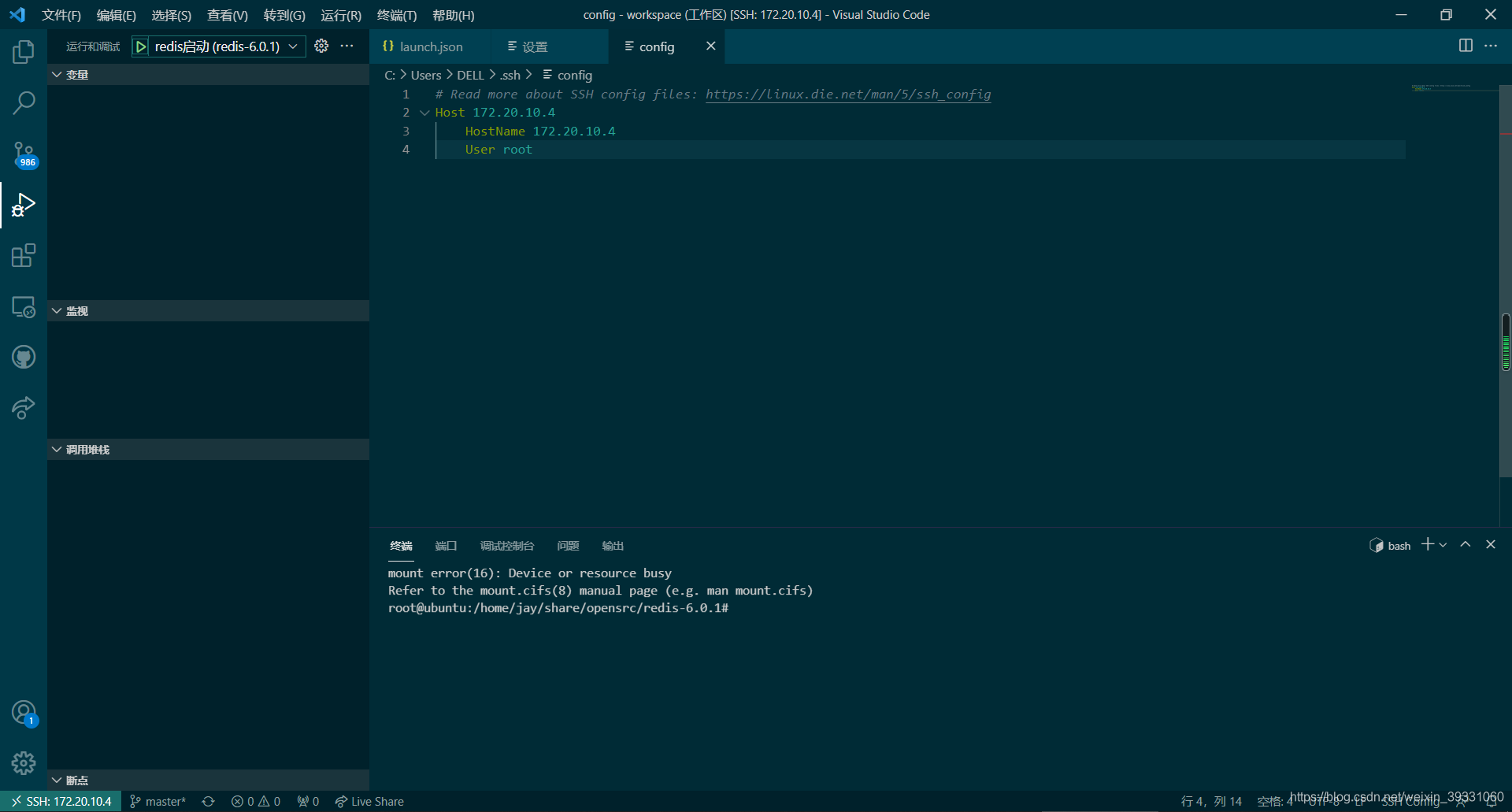Open the Live Share view in activity bar
The height and width of the screenshot is (812, 1512).
(x=24, y=408)
